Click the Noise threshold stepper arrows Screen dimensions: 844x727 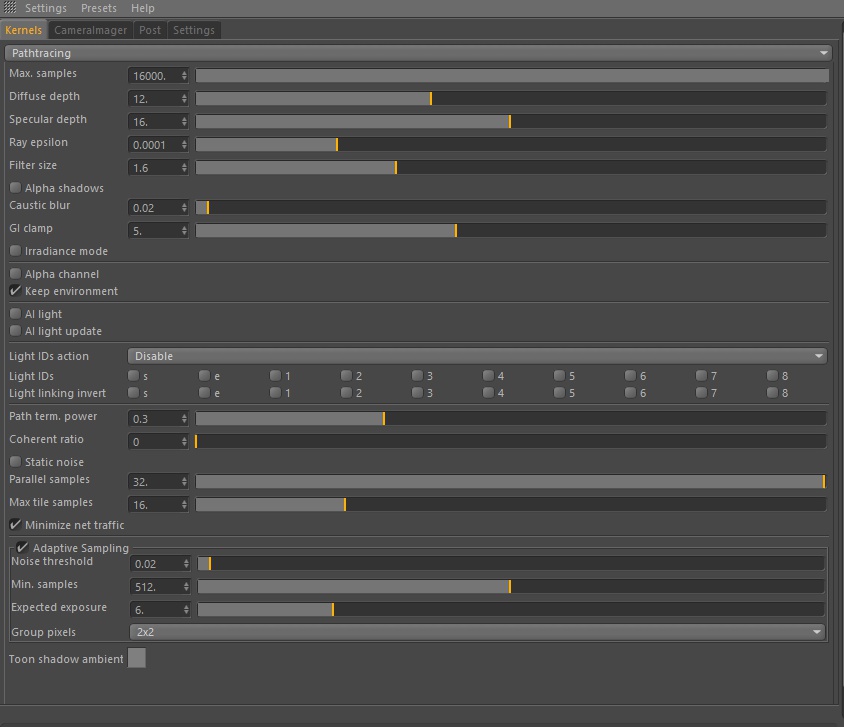click(x=186, y=564)
